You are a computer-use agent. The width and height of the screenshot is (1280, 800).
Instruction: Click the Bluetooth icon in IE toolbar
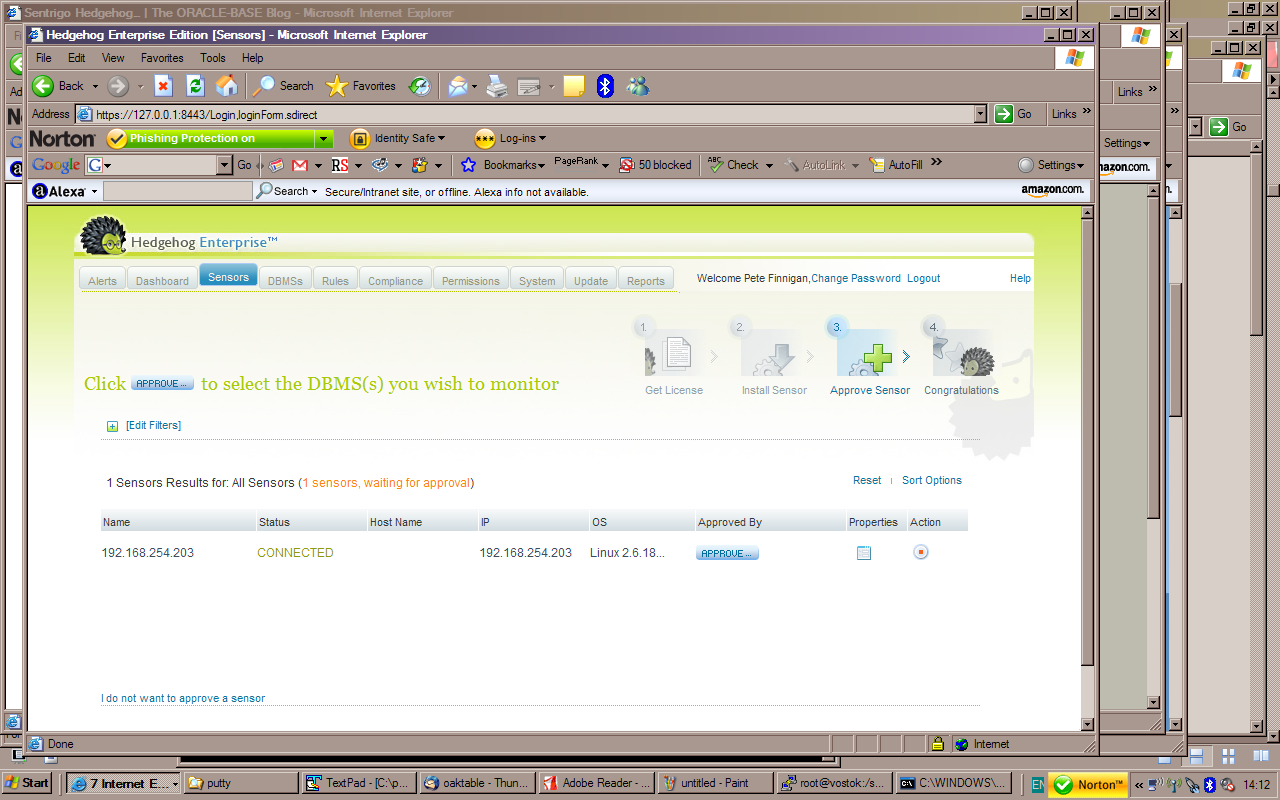(605, 86)
